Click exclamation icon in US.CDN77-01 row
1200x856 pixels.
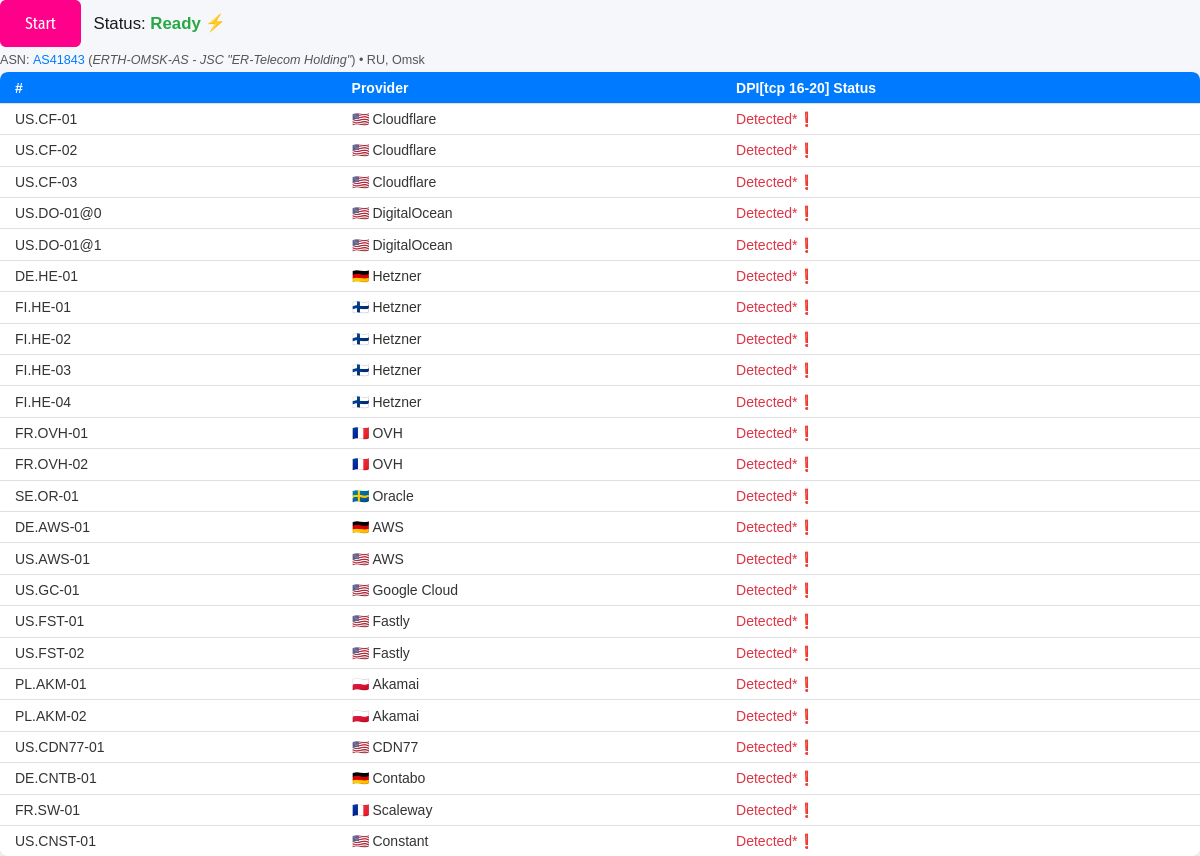807,747
